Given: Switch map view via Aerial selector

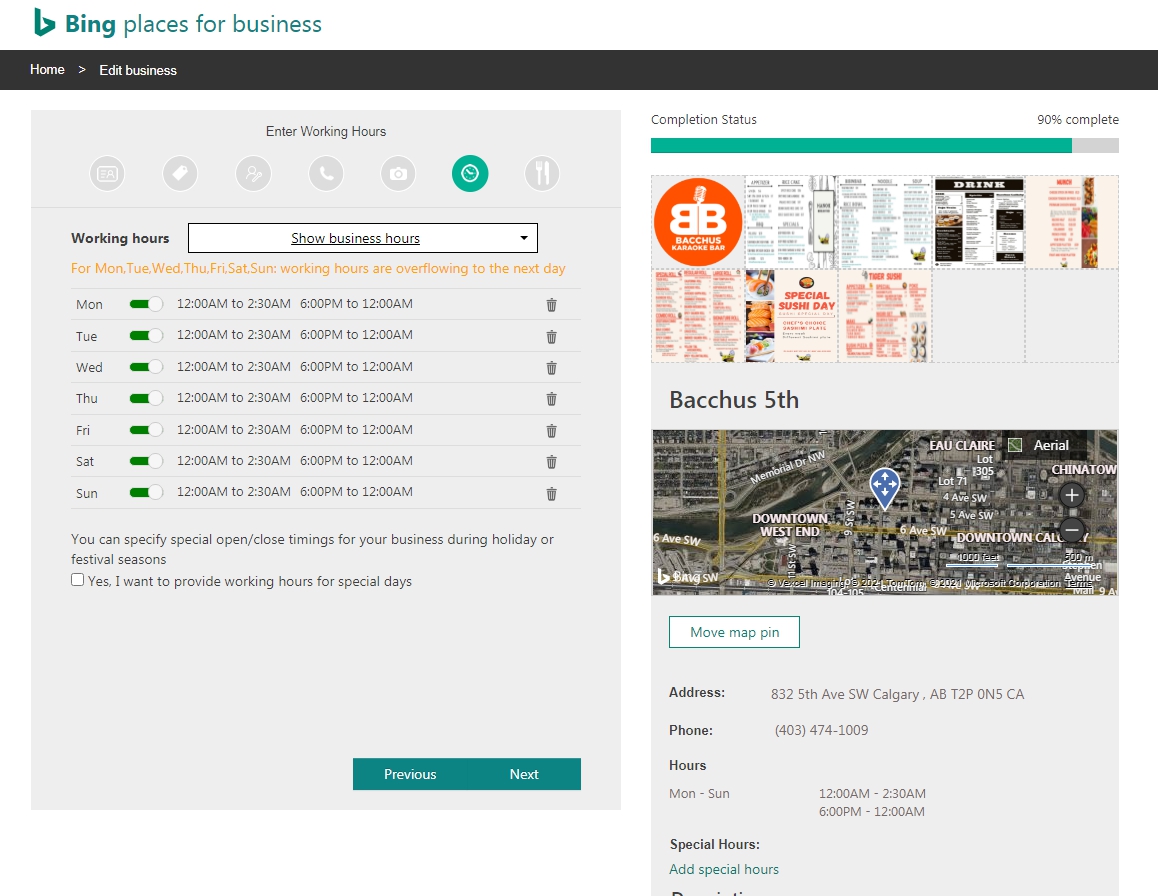Looking at the screenshot, I should (1039, 445).
